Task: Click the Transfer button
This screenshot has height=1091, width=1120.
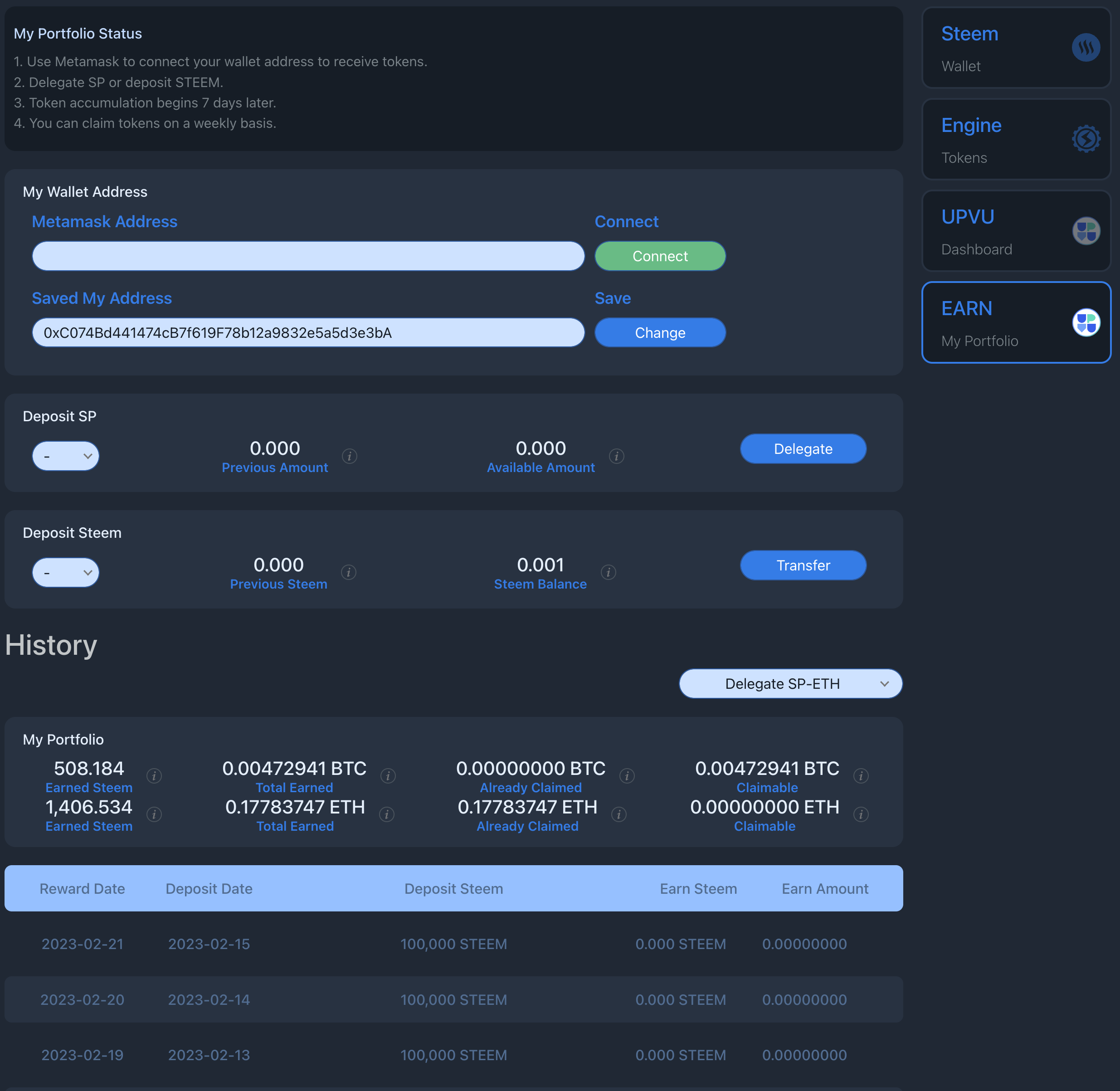Action: pos(803,565)
